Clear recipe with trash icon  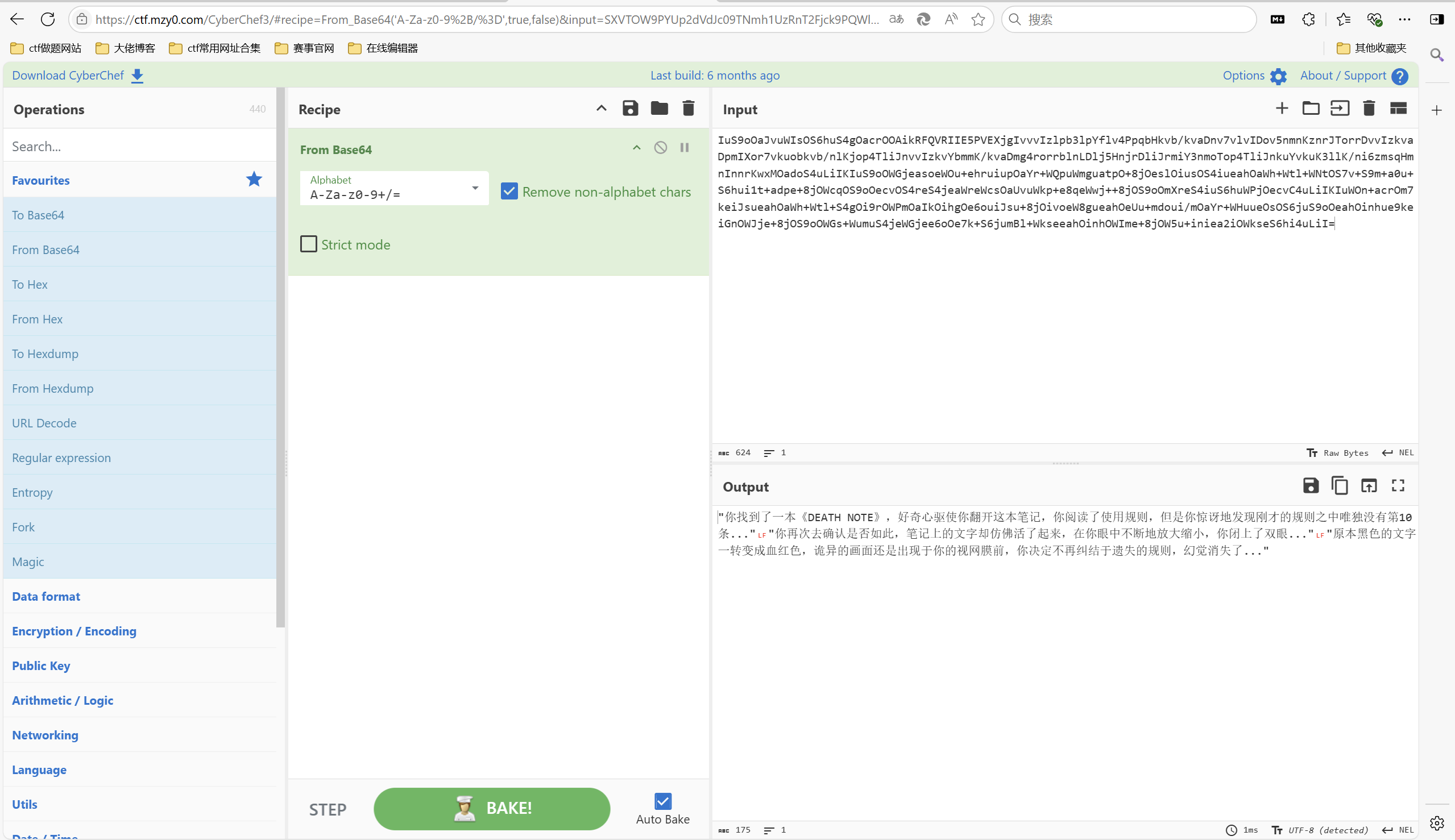tap(688, 109)
